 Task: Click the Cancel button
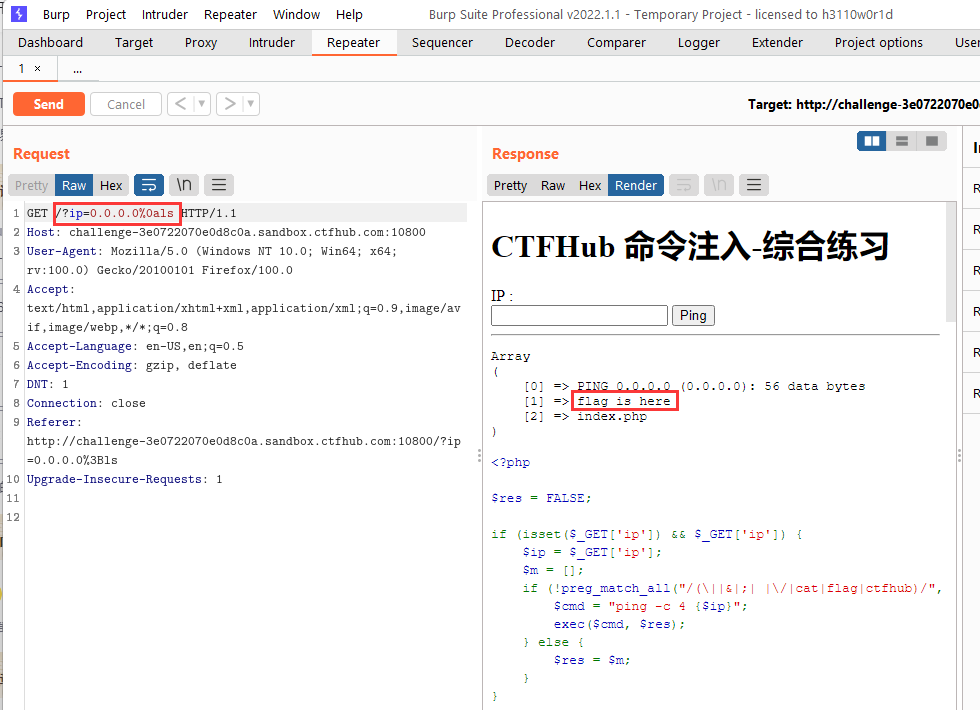click(126, 104)
